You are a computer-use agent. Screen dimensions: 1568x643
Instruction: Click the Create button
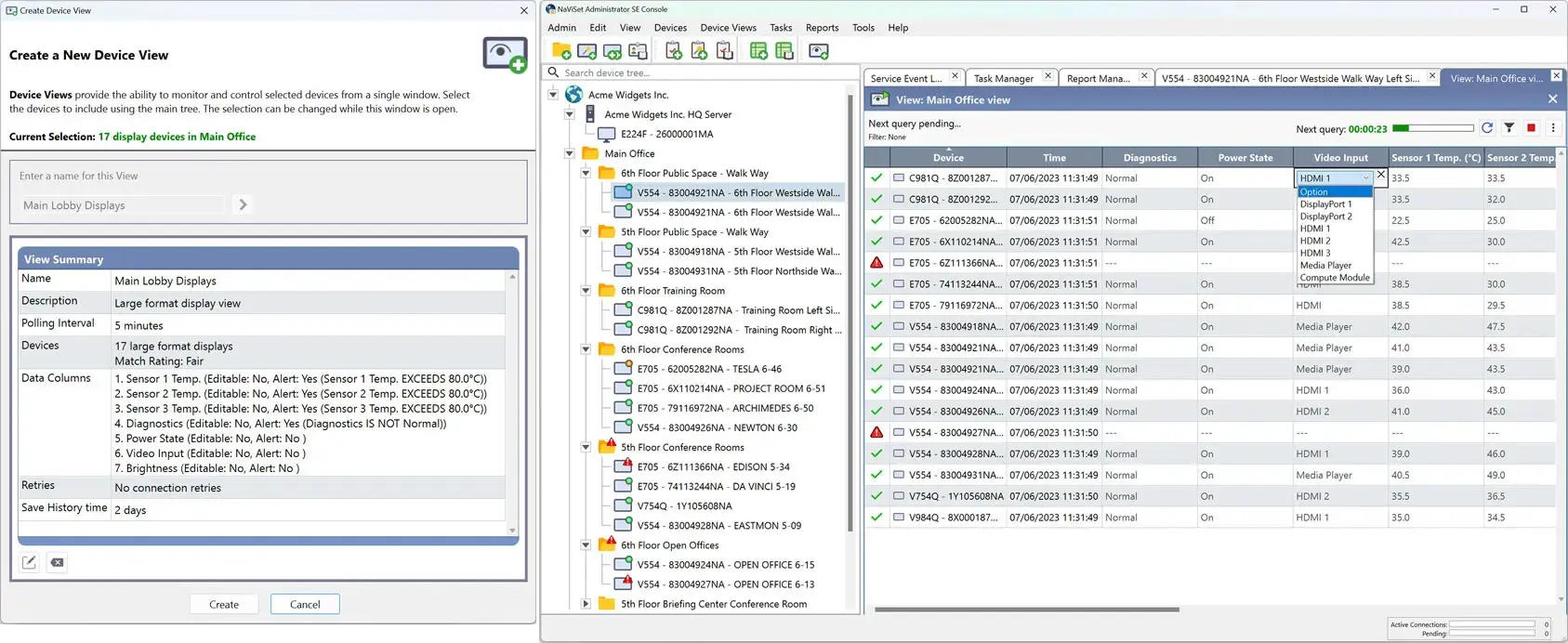tap(224, 604)
